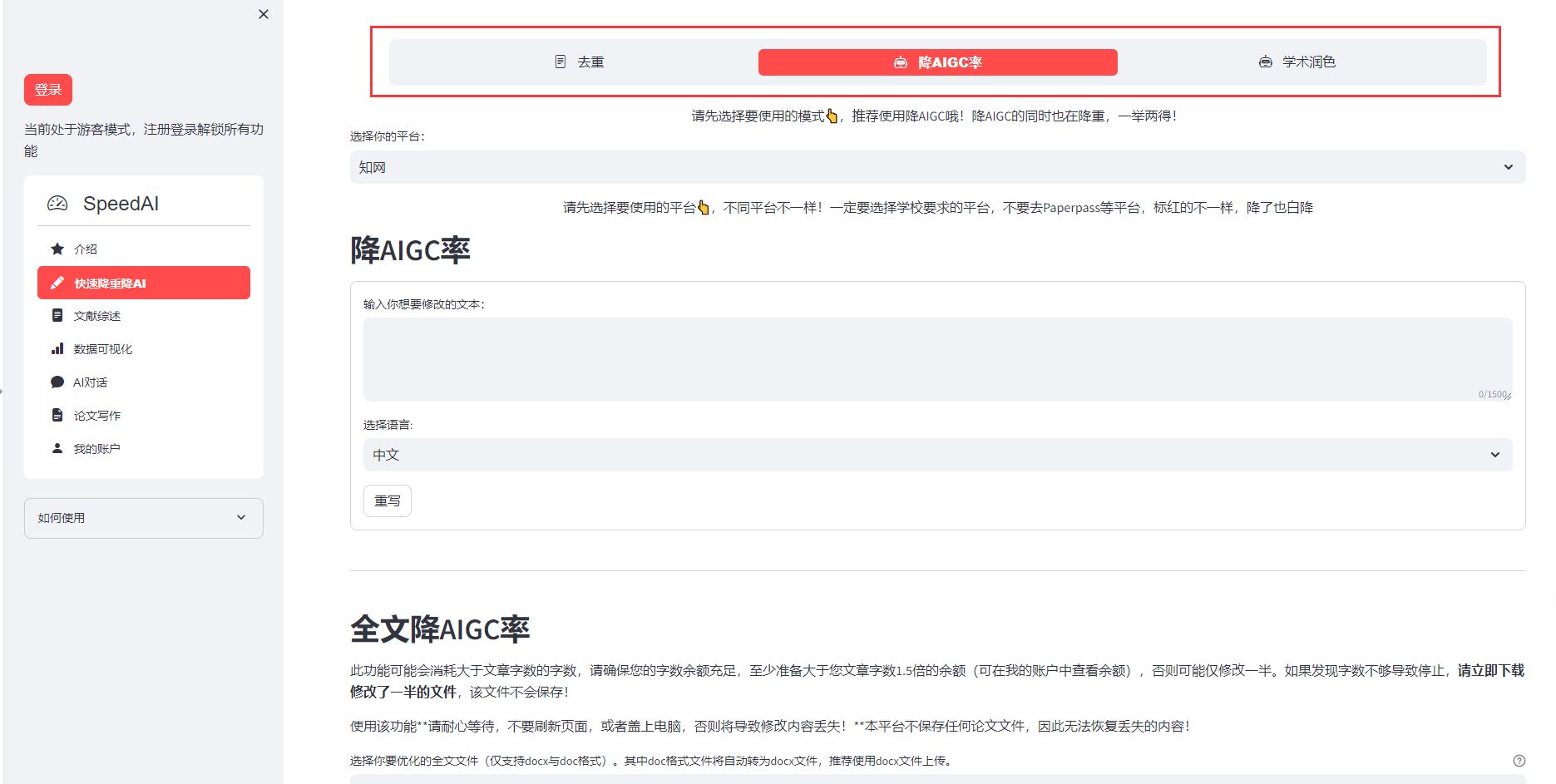
Task: Open the 中文 language dropdown
Action: tap(937, 455)
